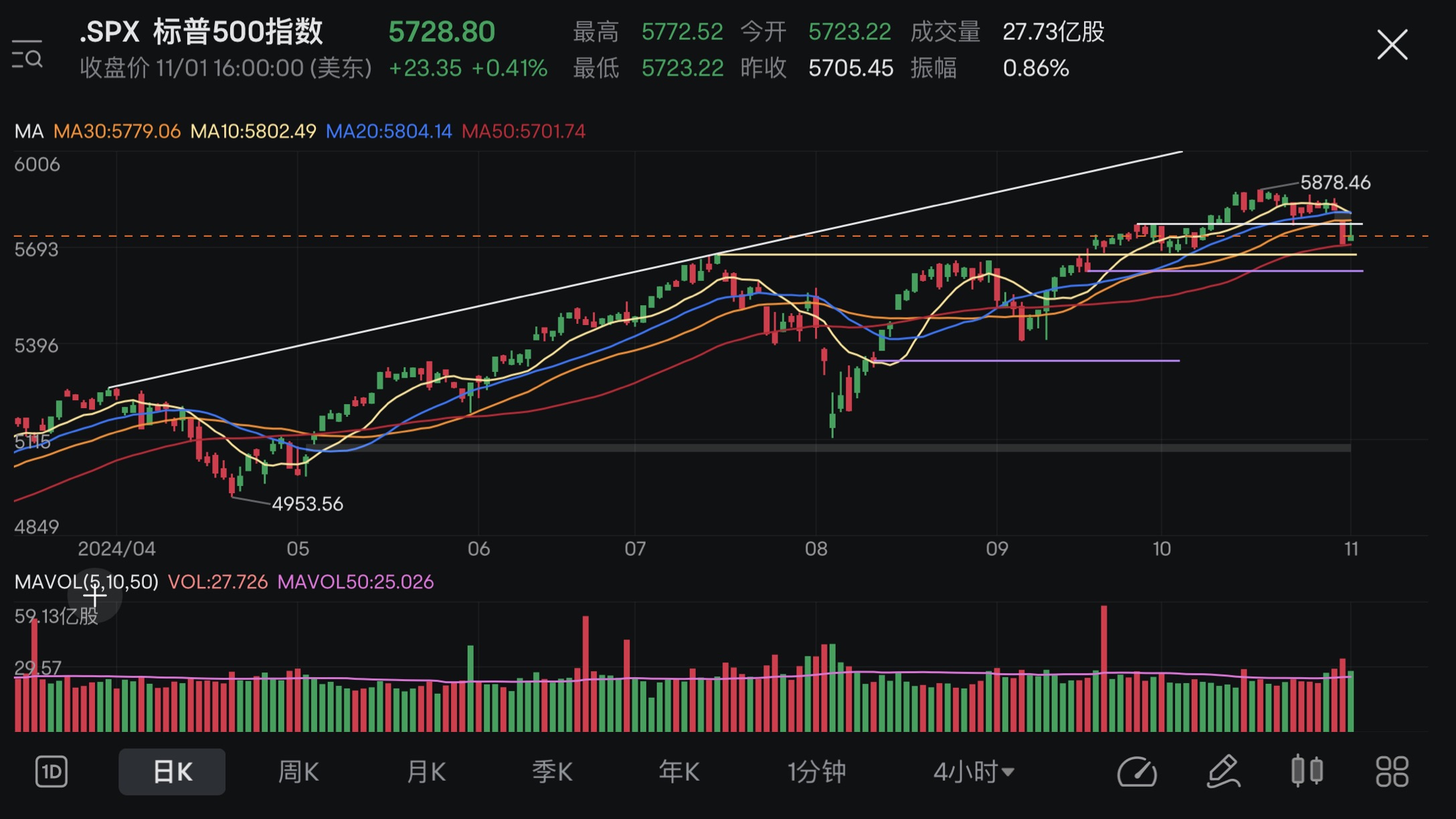The width and height of the screenshot is (1456, 819).
Task: Open the MAVOL(5,10,50) indicator settings
Action: [x=86, y=581]
